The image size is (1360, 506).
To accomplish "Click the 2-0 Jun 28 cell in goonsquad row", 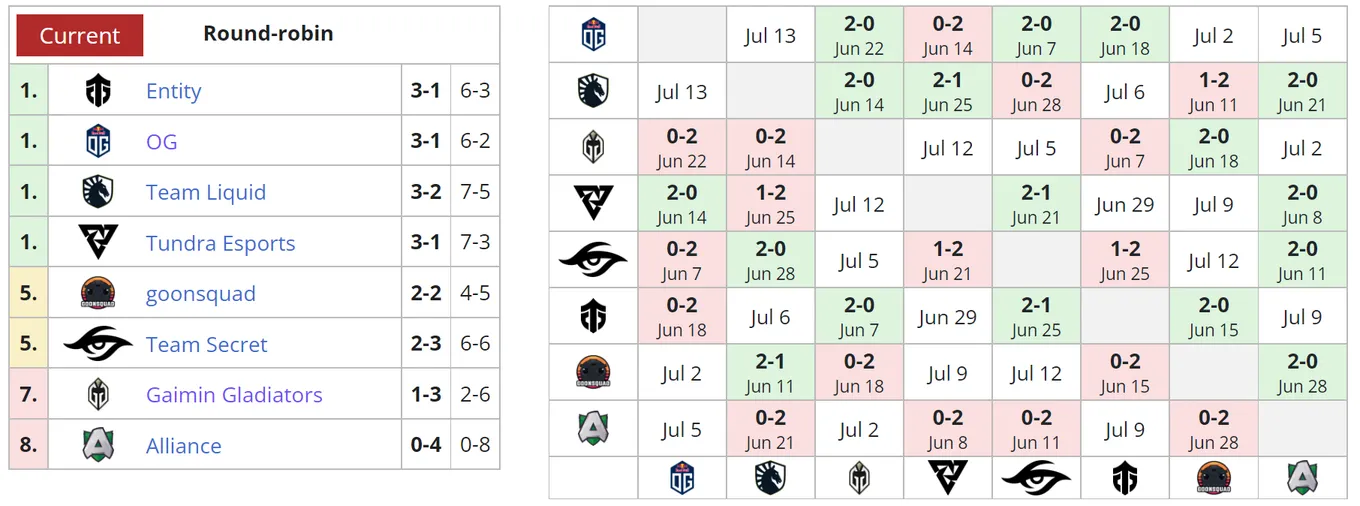I will point(1302,373).
